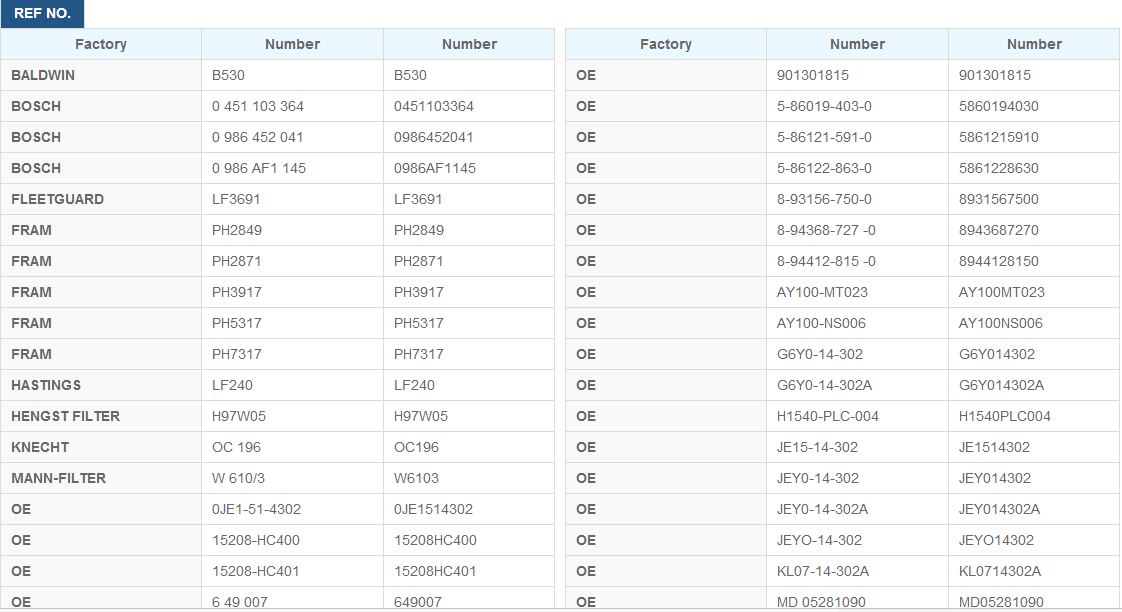Image resolution: width=1122 pixels, height=612 pixels.
Task: Select number G6Y014302A
Action: tap(1002, 385)
